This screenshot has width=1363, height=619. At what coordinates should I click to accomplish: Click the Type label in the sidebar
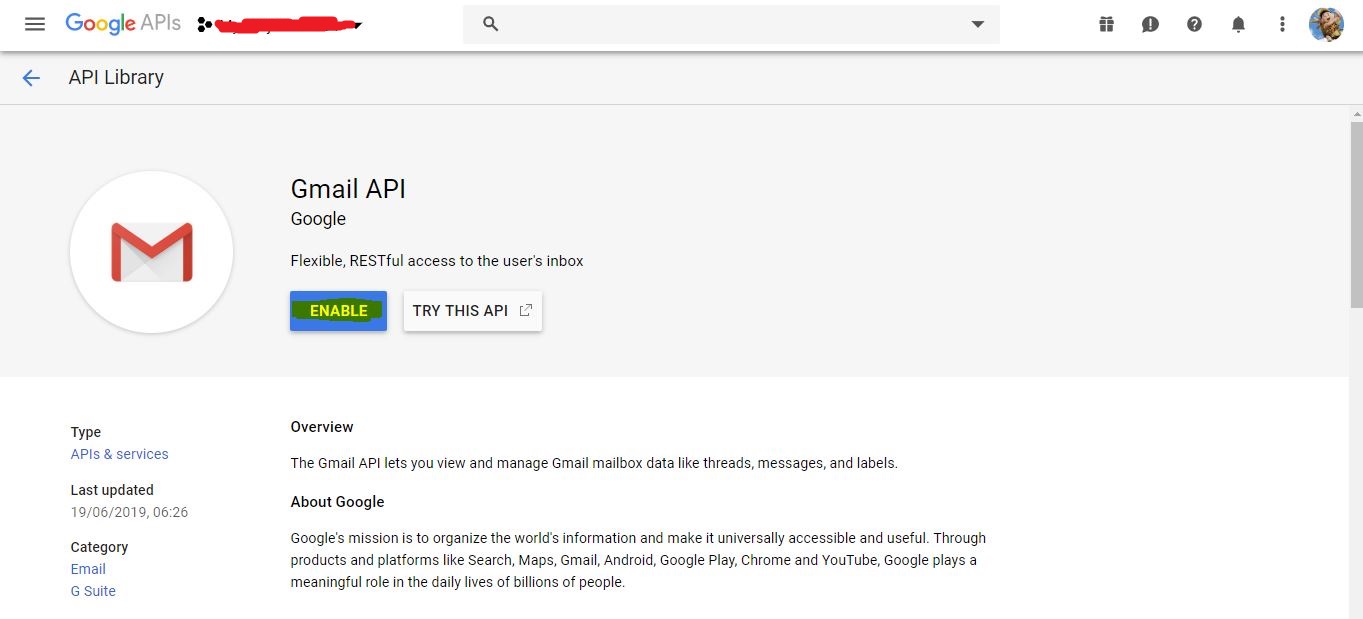[x=85, y=432]
